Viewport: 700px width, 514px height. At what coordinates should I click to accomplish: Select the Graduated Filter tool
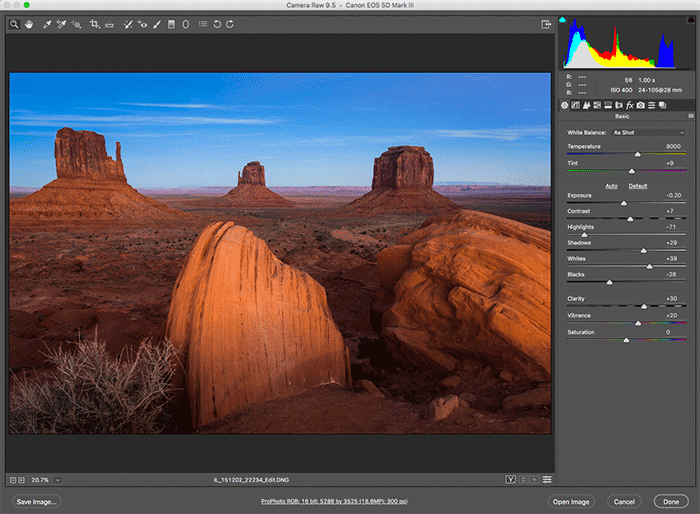pyautogui.click(x=171, y=24)
